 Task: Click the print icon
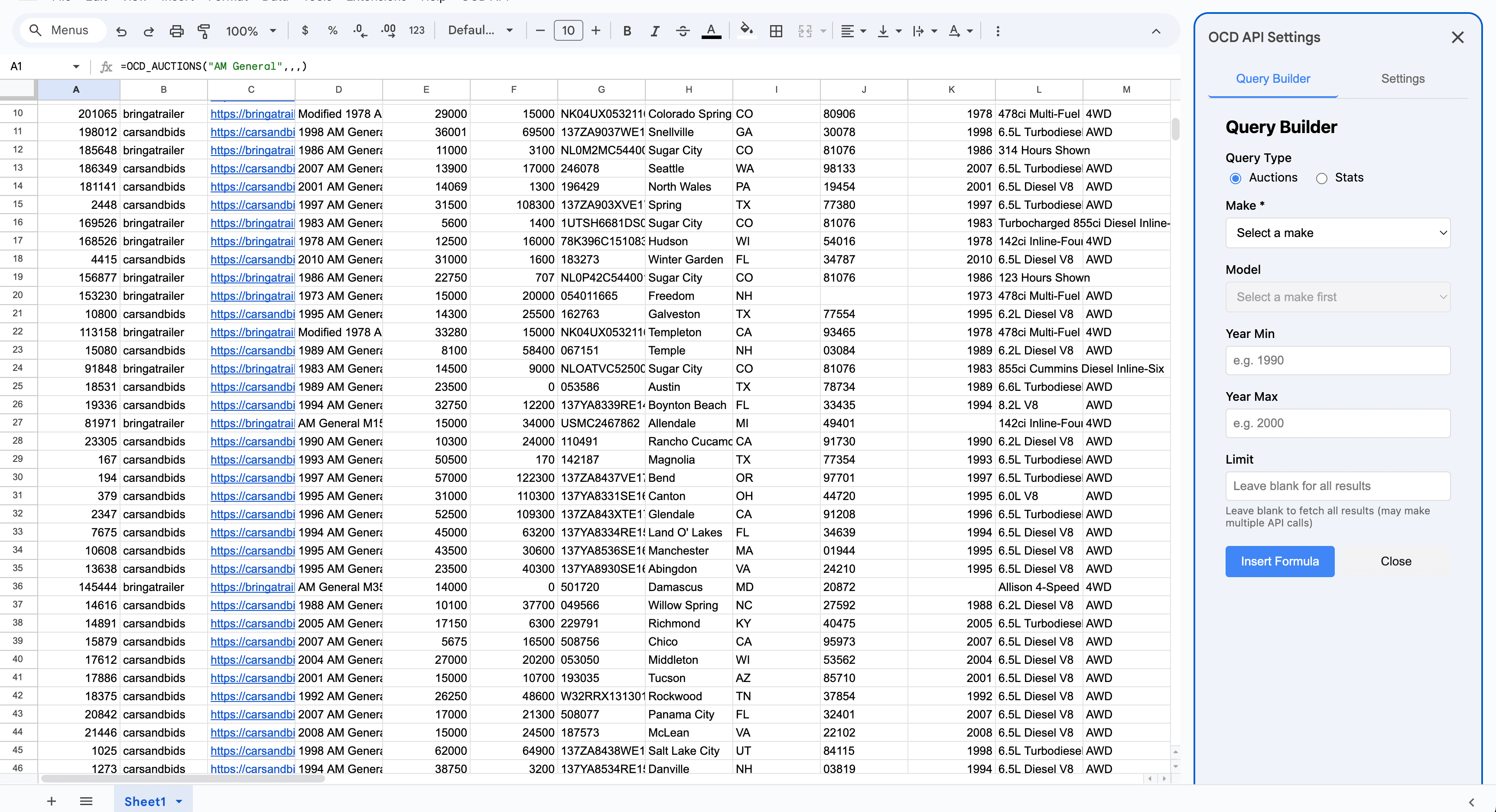point(176,31)
